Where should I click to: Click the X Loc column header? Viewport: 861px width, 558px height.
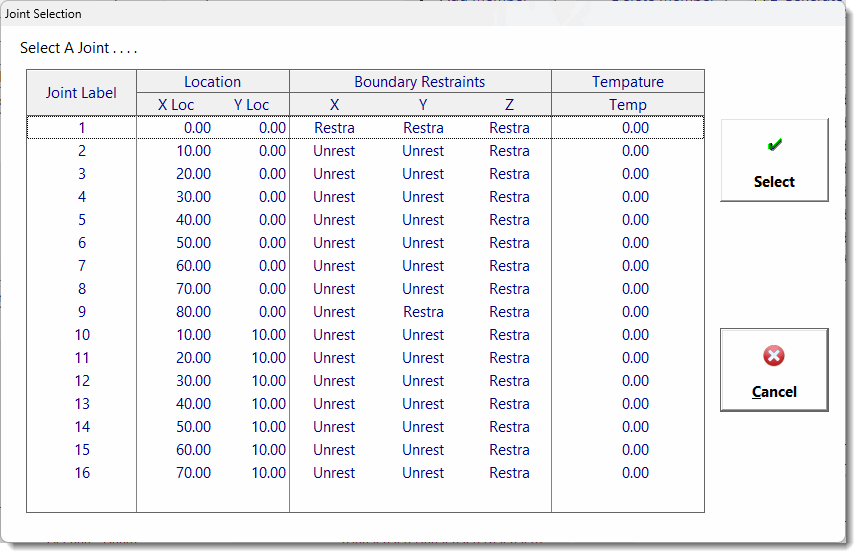click(x=176, y=105)
